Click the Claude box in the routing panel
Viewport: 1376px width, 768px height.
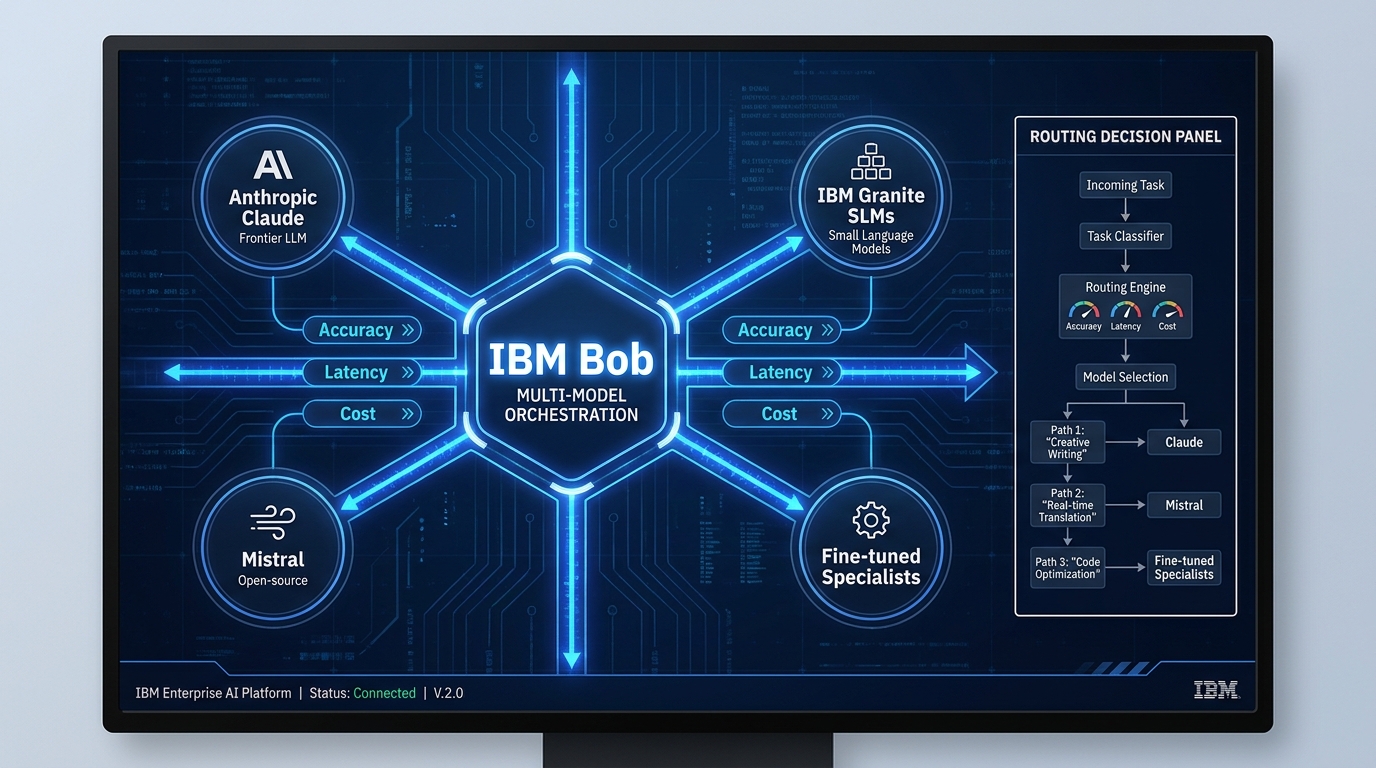[1184, 442]
